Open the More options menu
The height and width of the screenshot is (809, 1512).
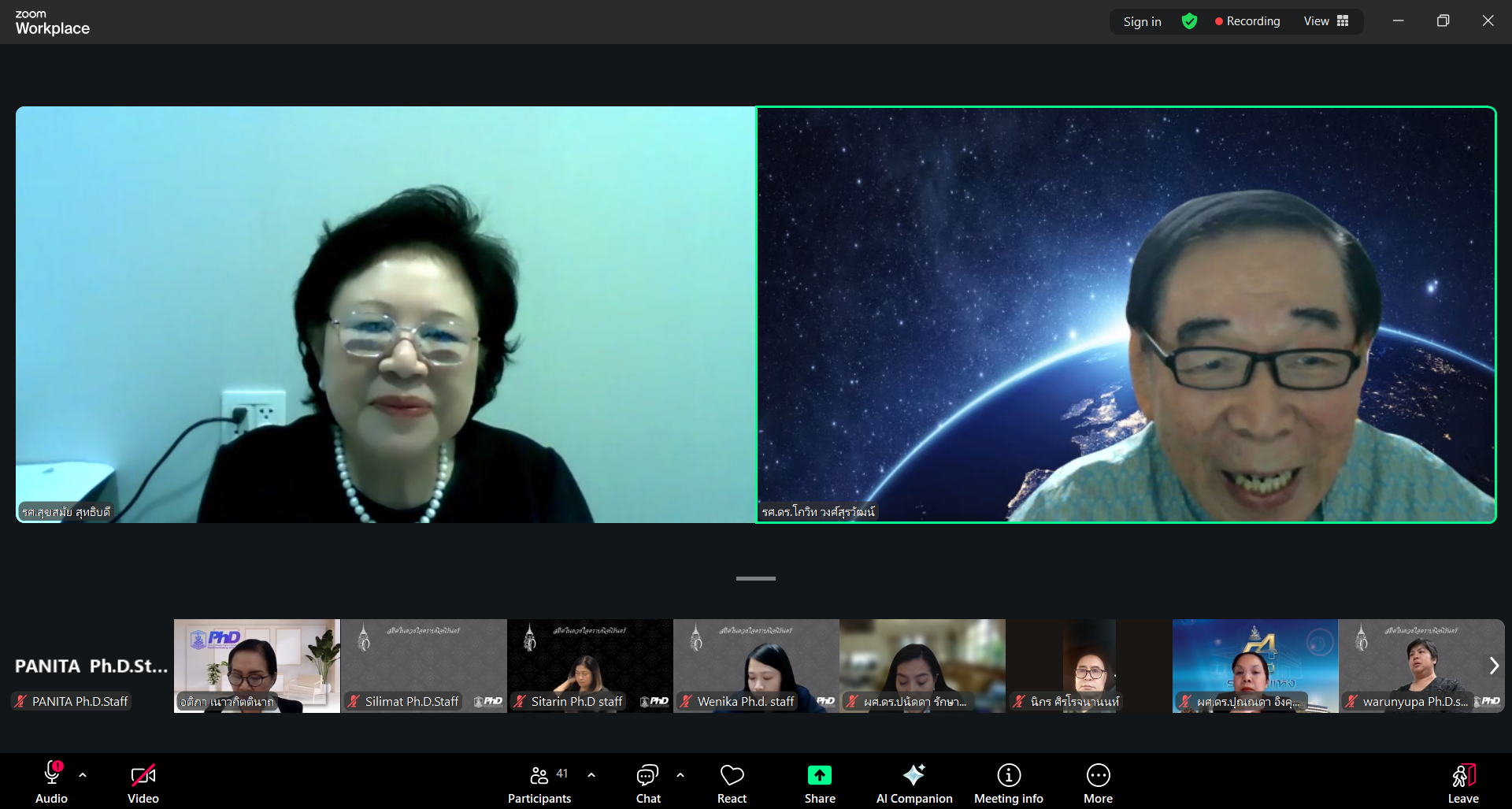coord(1098,776)
